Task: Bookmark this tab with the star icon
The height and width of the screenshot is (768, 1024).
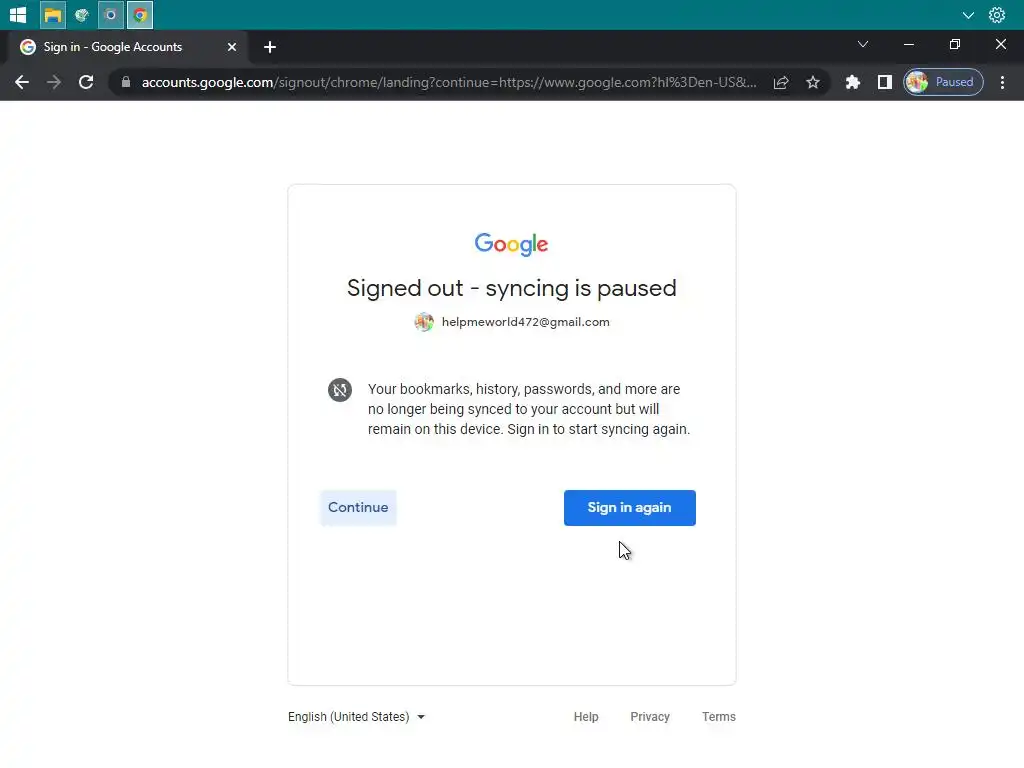Action: pyautogui.click(x=812, y=82)
